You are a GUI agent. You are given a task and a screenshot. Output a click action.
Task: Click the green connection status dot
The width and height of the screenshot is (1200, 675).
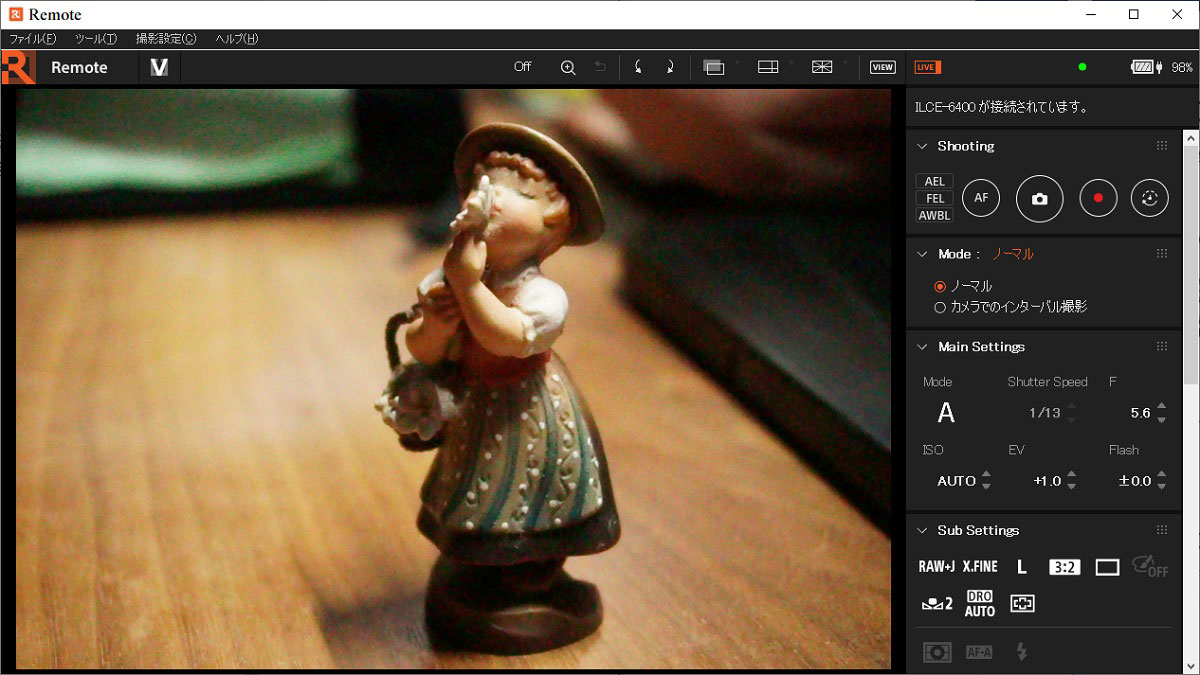pyautogui.click(x=1082, y=67)
